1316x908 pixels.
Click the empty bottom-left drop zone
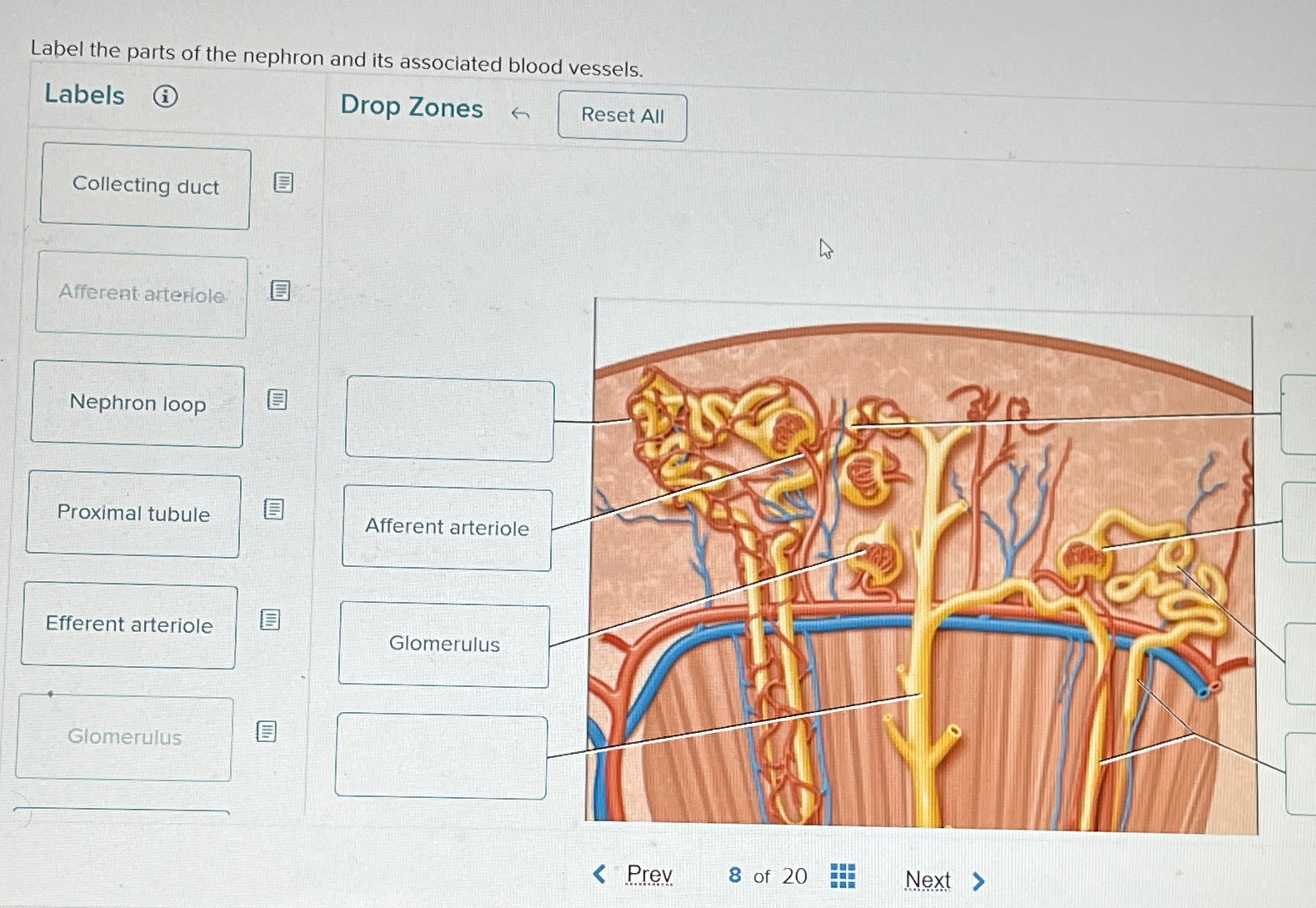pyautogui.click(x=442, y=756)
